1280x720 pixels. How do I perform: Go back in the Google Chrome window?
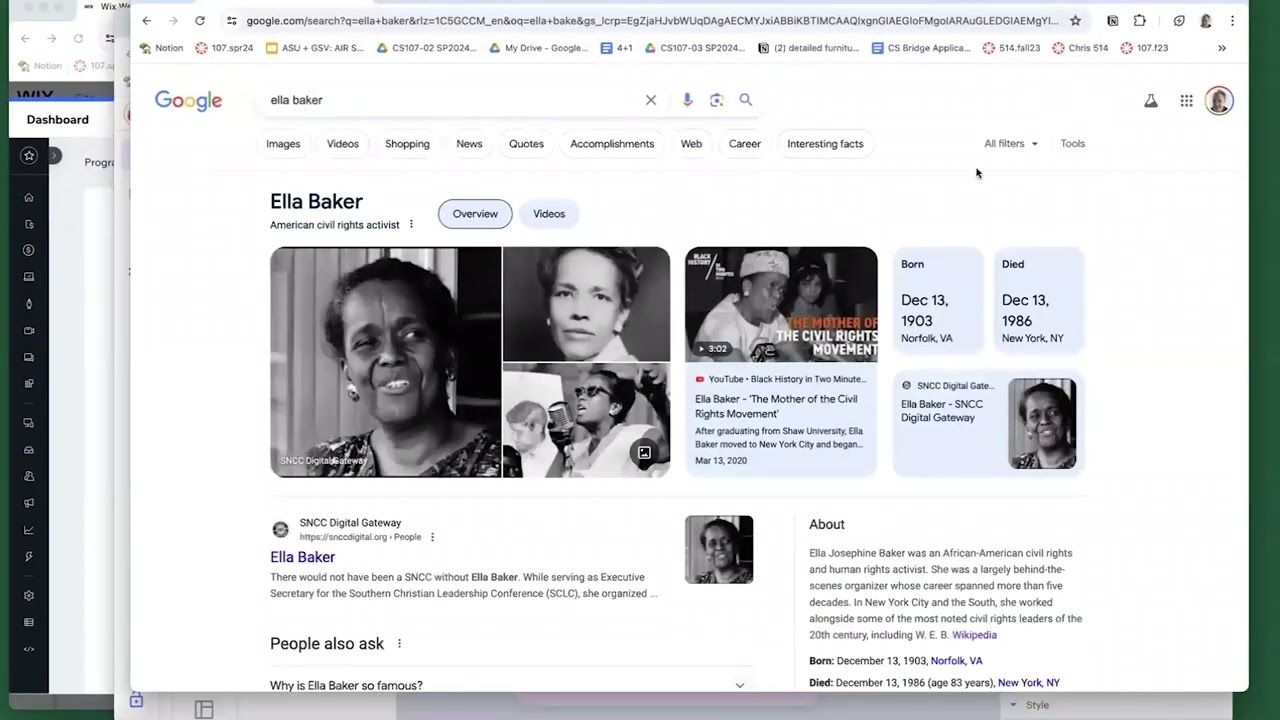click(x=146, y=20)
